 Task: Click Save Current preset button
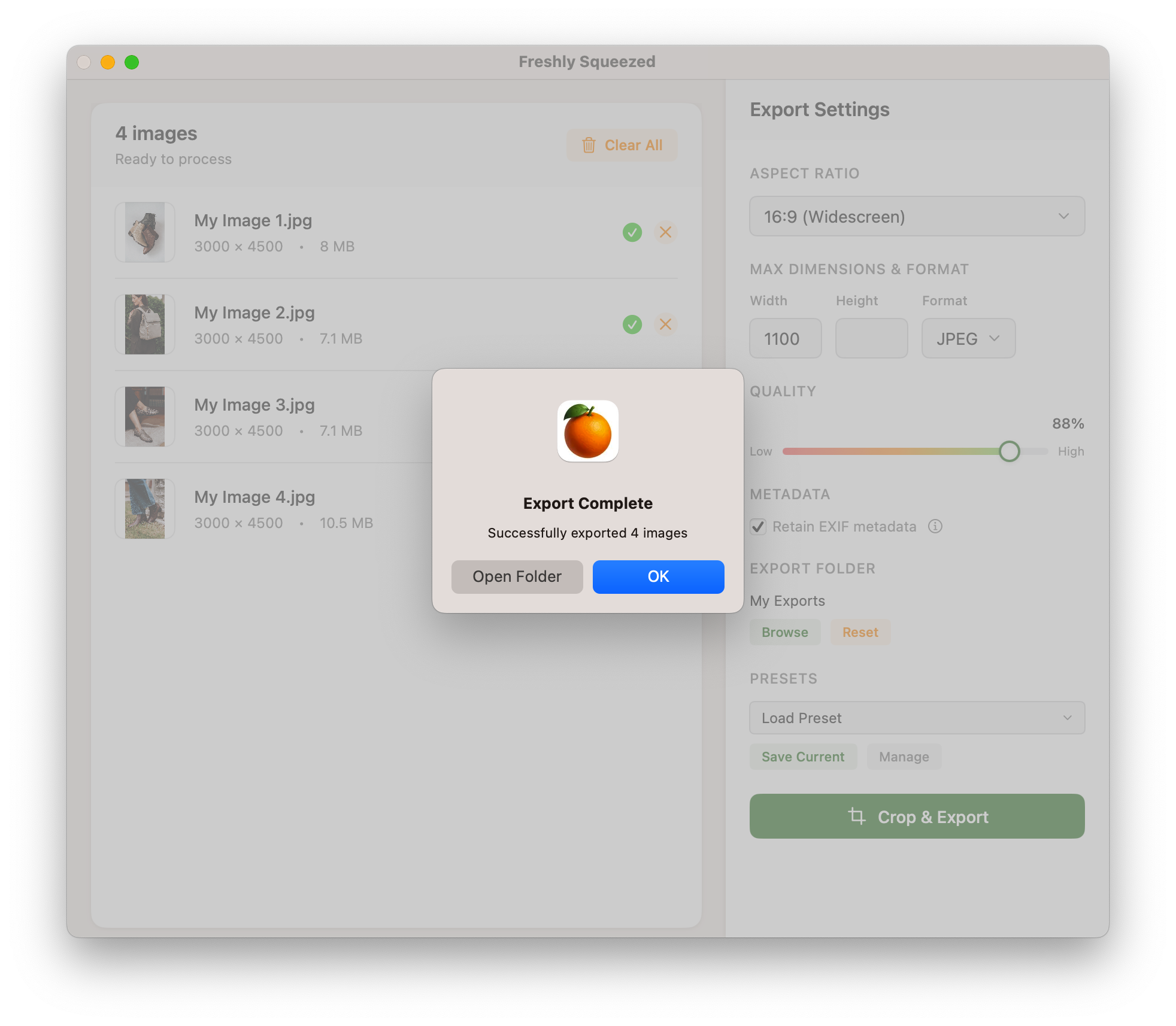[802, 757]
